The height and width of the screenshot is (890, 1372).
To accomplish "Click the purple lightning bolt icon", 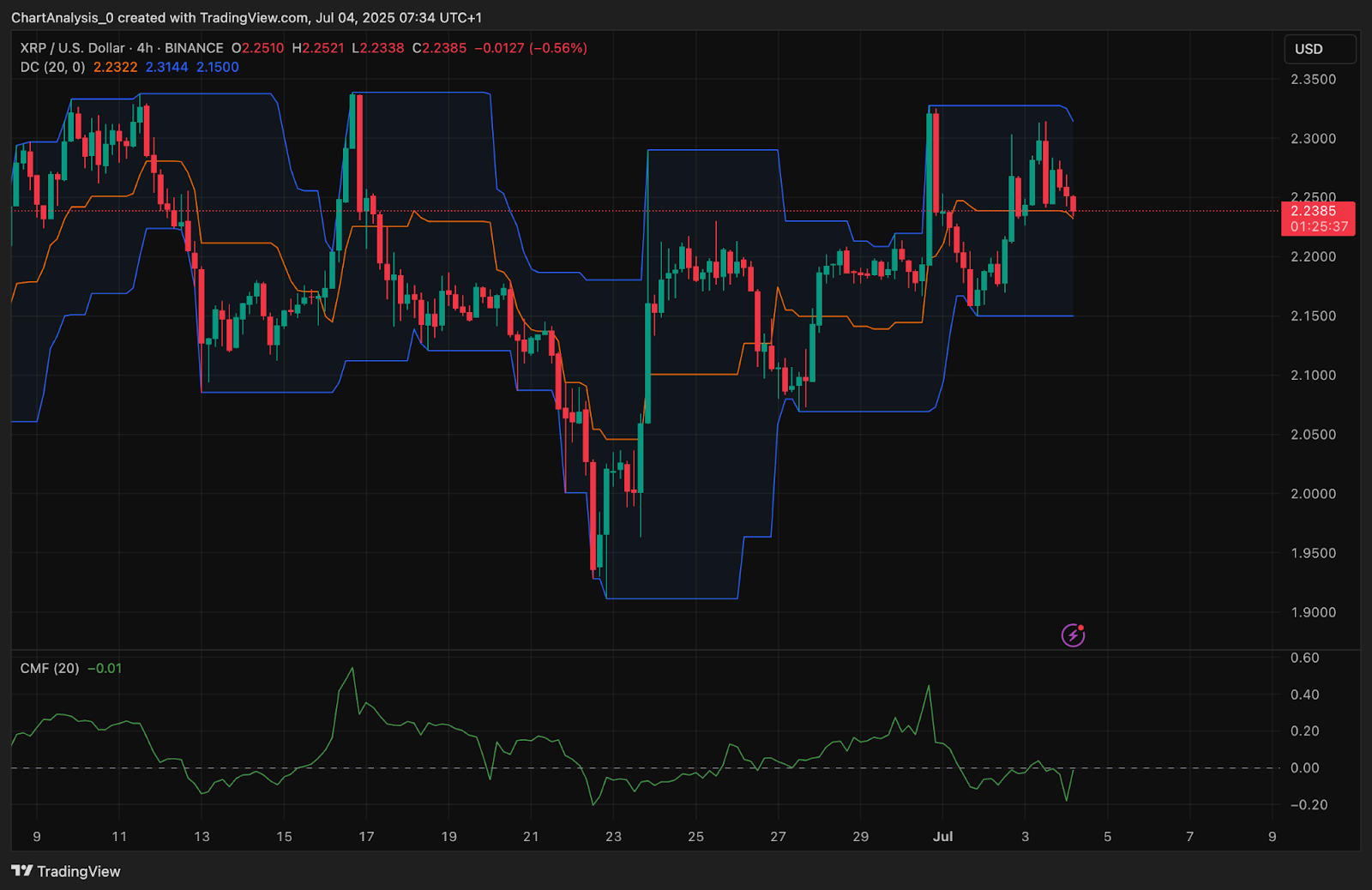I will [x=1073, y=635].
